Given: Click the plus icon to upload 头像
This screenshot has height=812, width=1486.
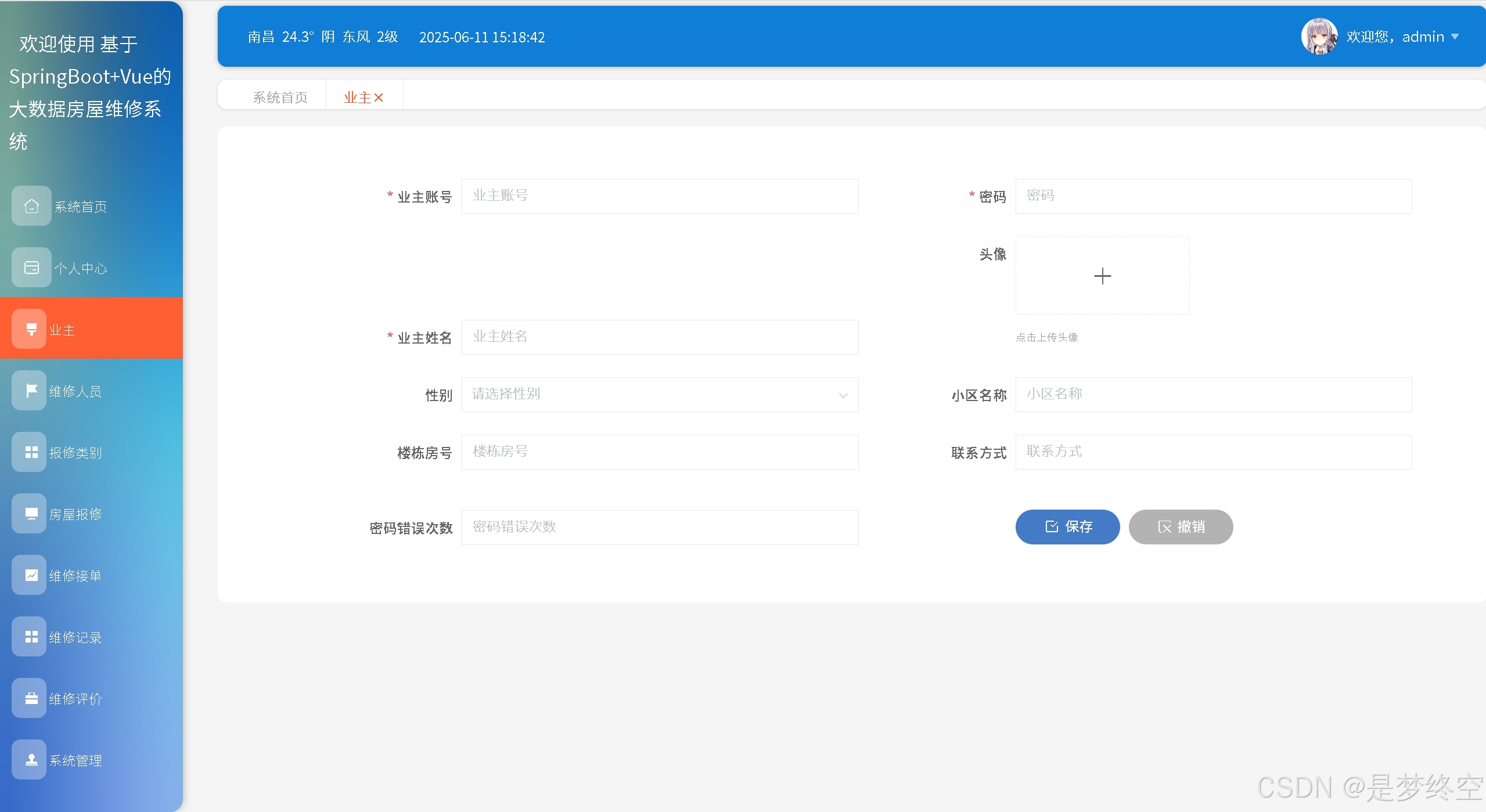Looking at the screenshot, I should (1102, 276).
